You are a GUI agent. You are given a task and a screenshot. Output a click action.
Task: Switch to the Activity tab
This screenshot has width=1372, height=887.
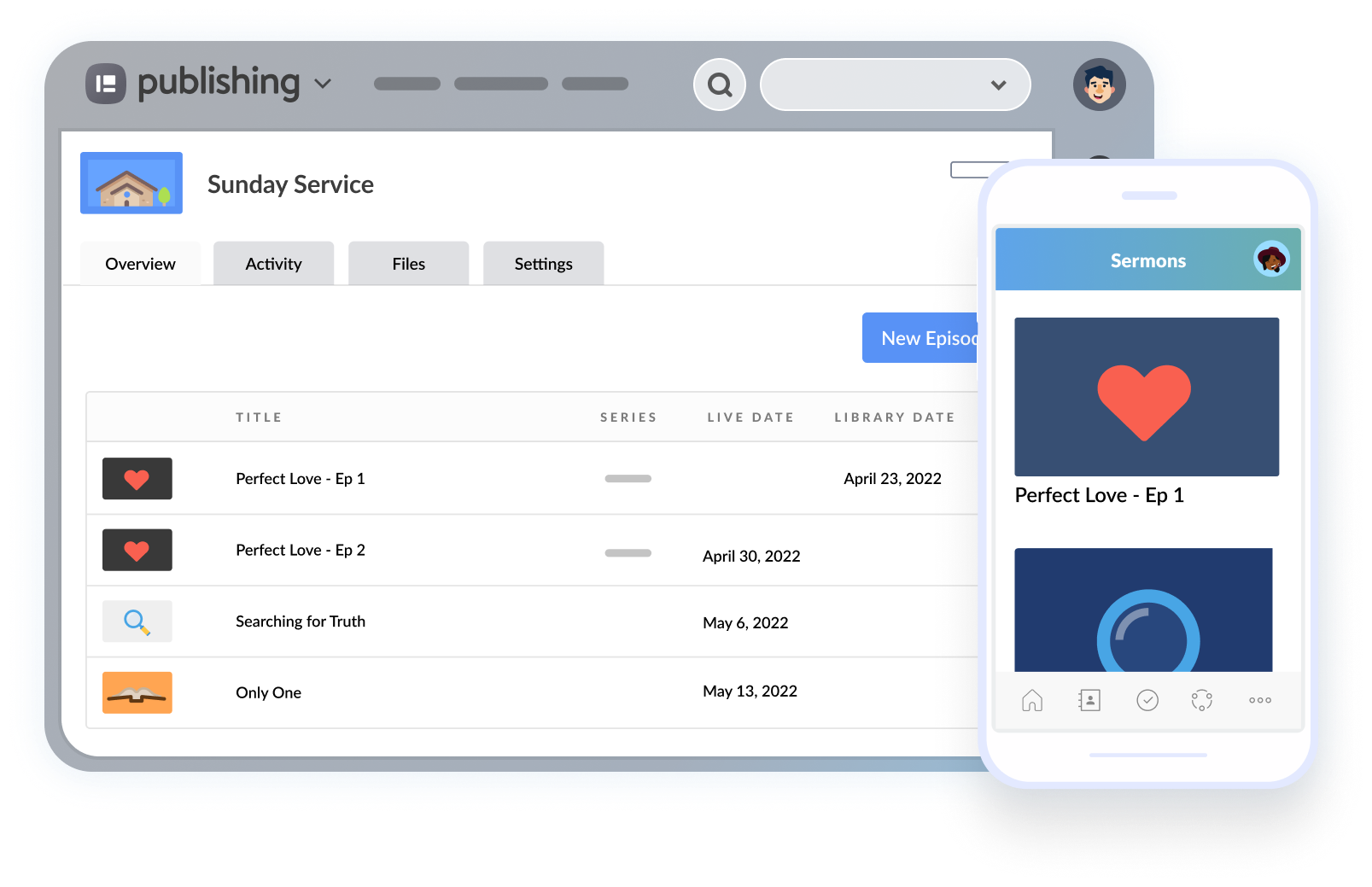(x=273, y=264)
